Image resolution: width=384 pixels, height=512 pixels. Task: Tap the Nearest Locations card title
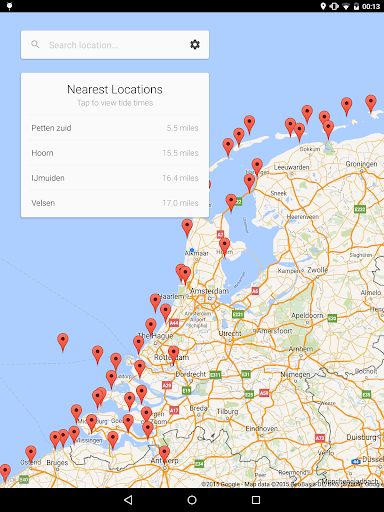(x=115, y=89)
